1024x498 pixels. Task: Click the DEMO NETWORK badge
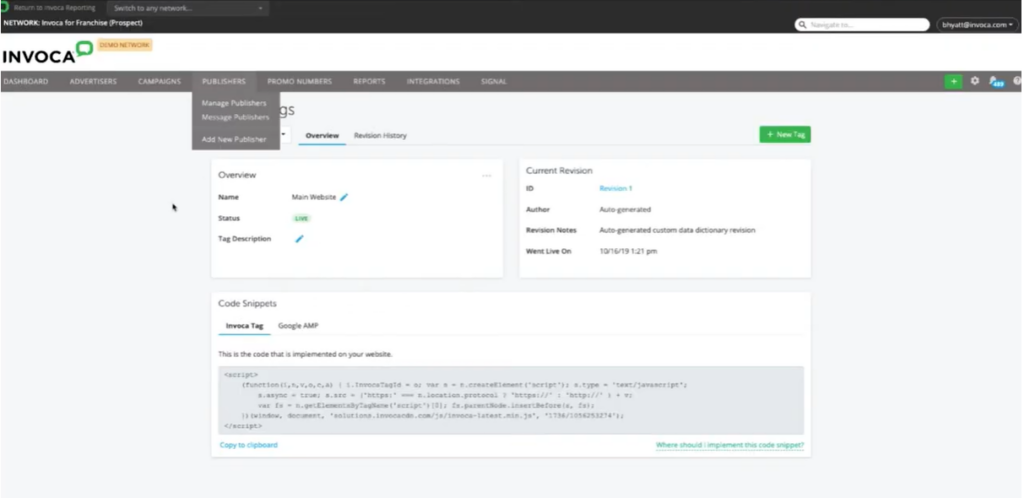pyautogui.click(x=125, y=45)
